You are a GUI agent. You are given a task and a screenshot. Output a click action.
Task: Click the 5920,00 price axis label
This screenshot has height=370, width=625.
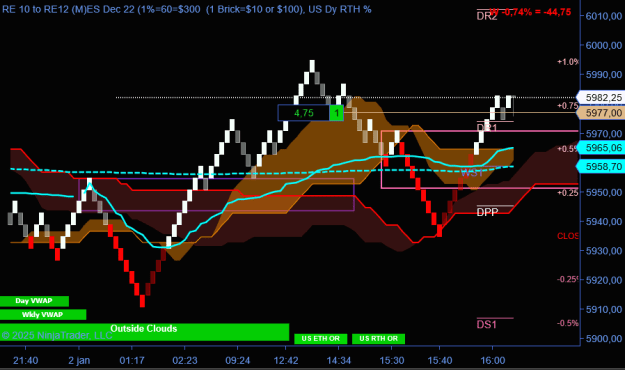click(x=604, y=280)
